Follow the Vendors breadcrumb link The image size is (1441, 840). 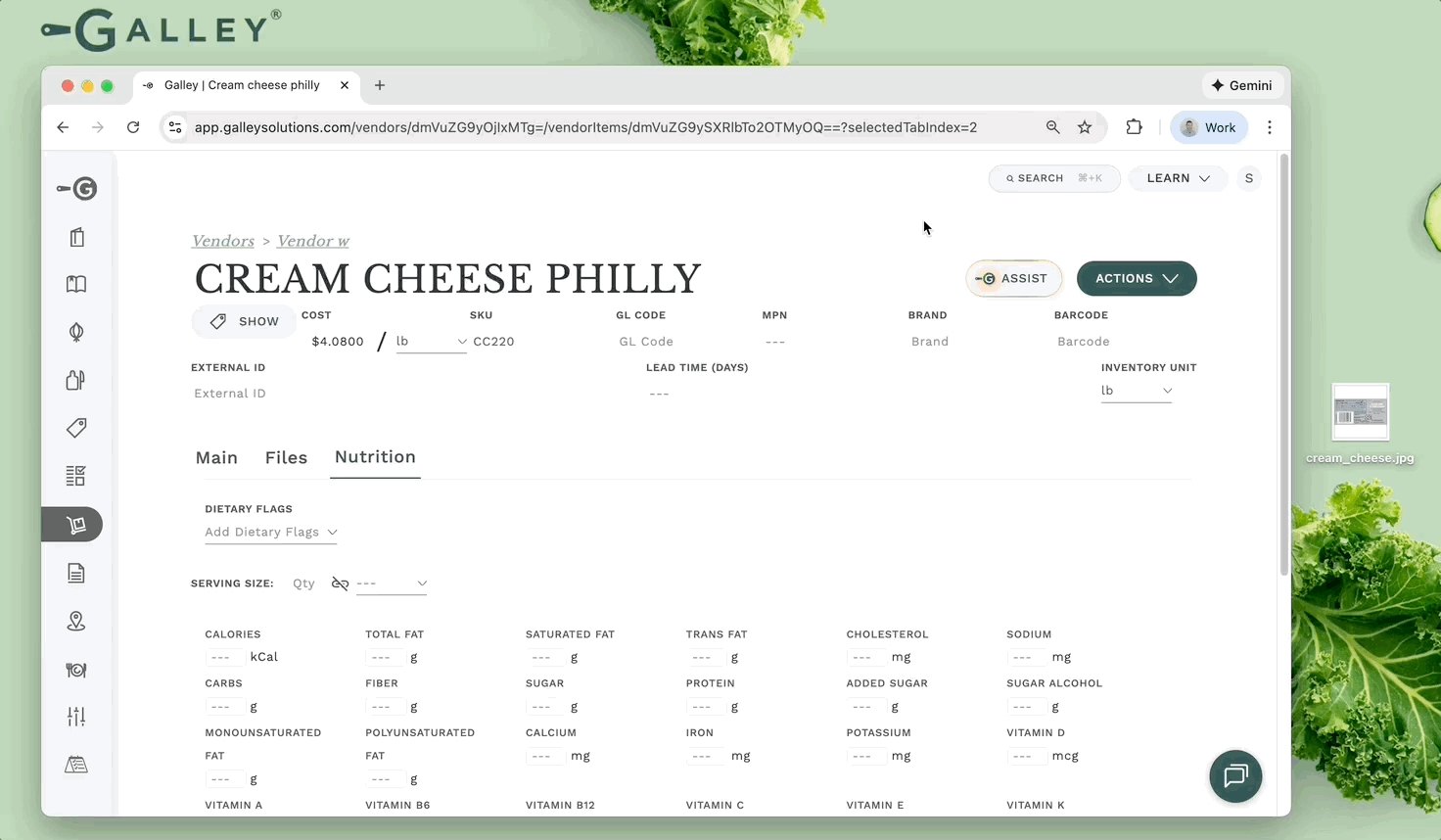click(223, 241)
